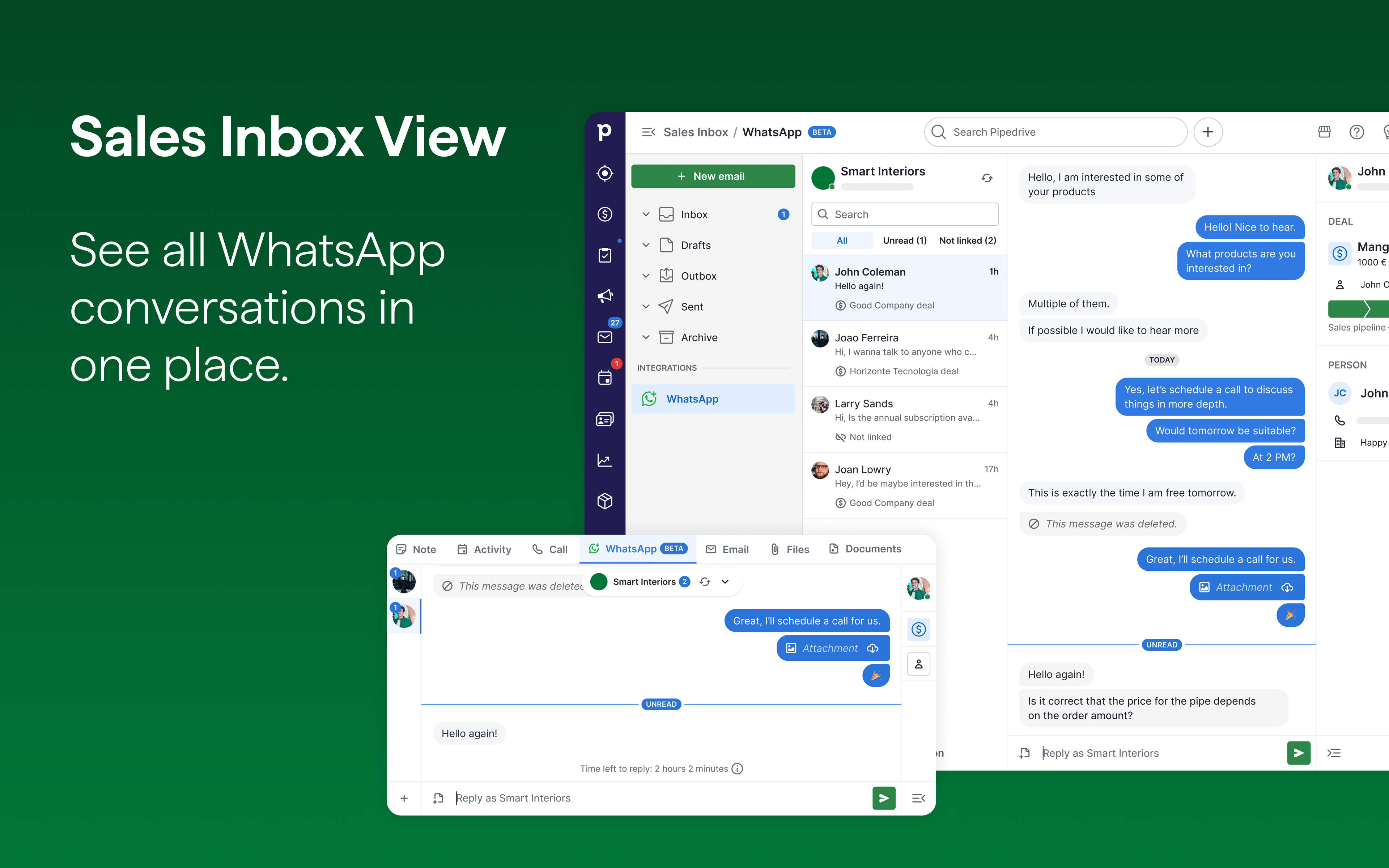Open Contacts card icon in sidebar
The width and height of the screenshot is (1389, 868).
pyautogui.click(x=604, y=420)
